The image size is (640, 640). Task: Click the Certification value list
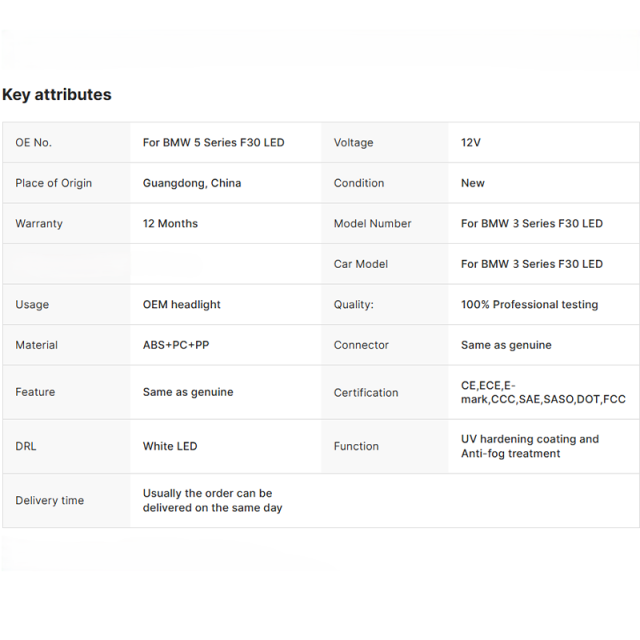pos(542,392)
